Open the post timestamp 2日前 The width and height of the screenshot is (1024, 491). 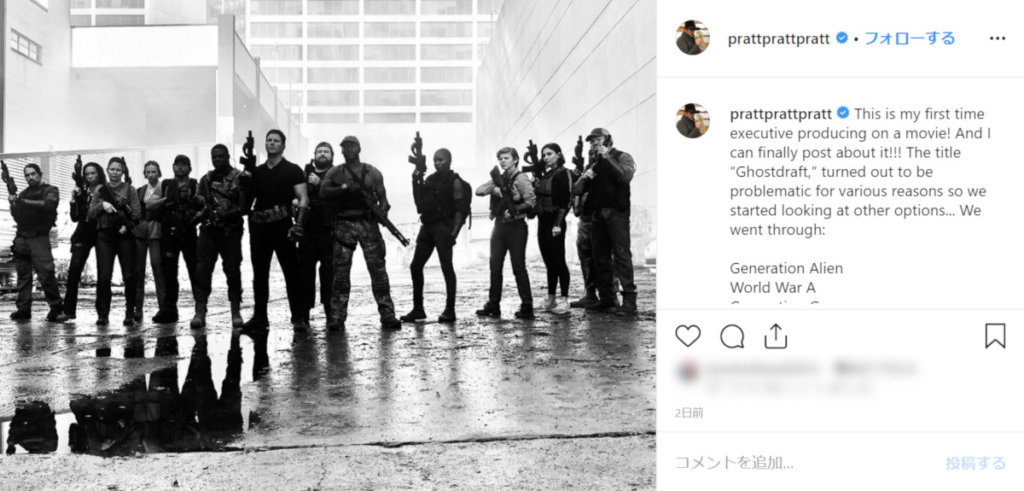tap(689, 413)
